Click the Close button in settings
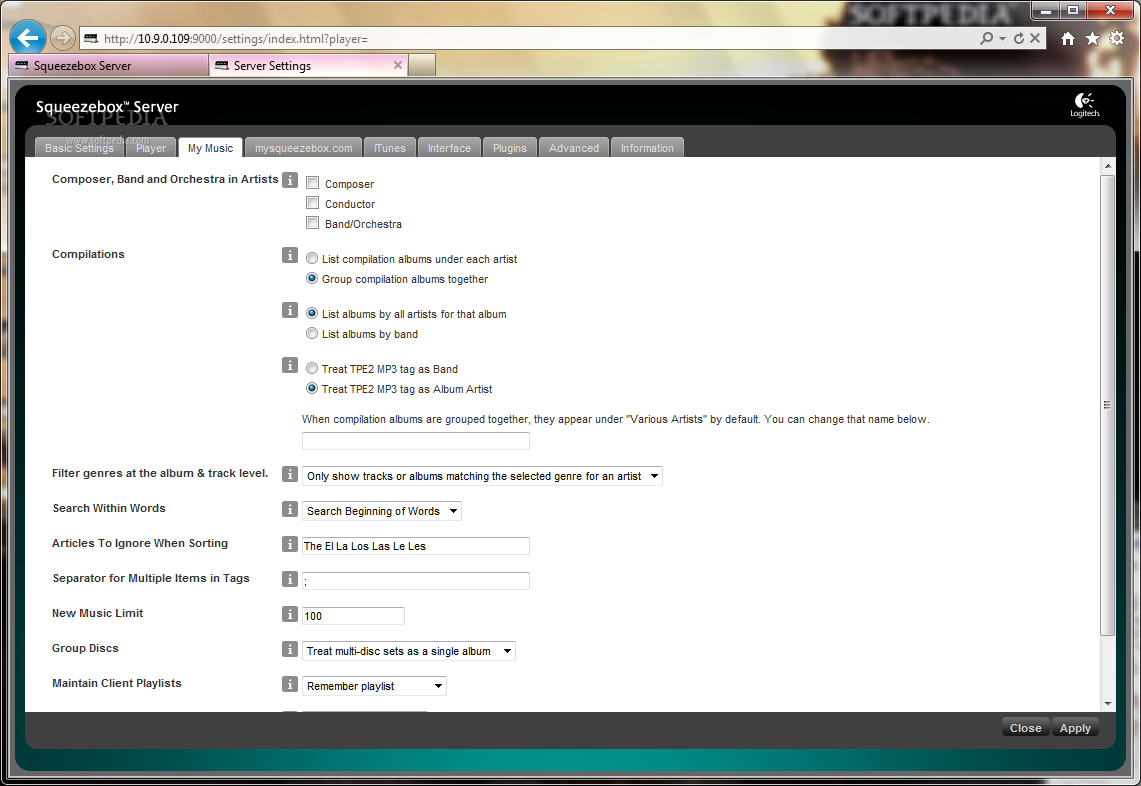Screen dimensions: 1141x786 tap(1025, 727)
